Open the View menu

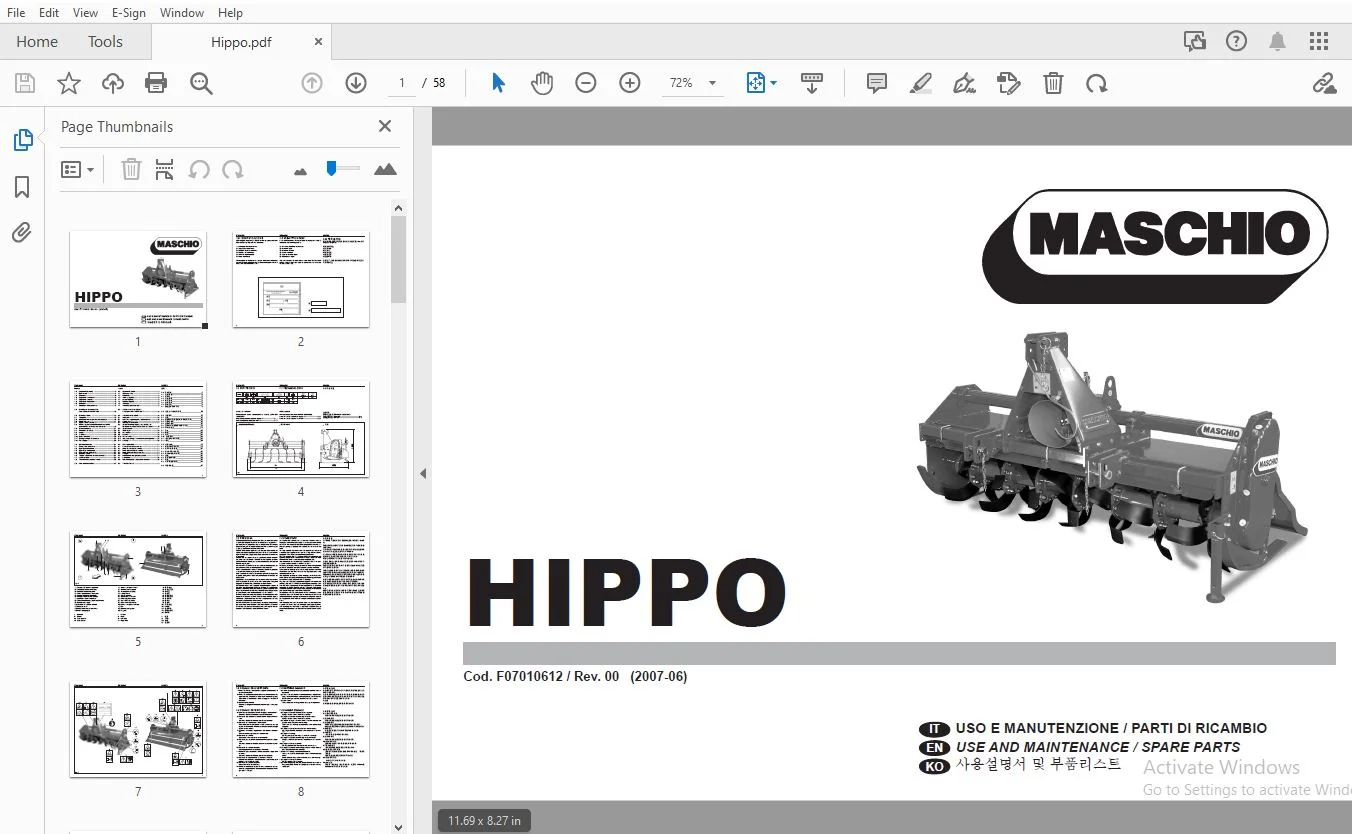pyautogui.click(x=85, y=13)
